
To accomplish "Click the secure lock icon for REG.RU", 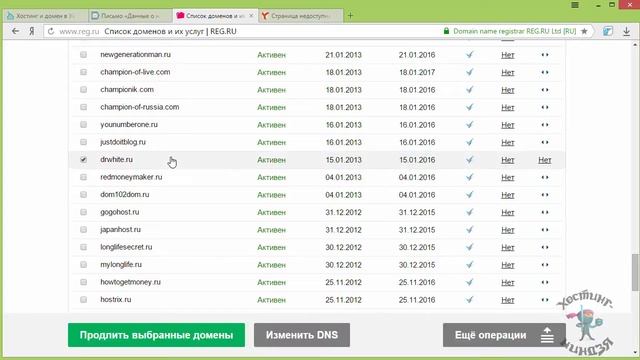I will 446,31.
